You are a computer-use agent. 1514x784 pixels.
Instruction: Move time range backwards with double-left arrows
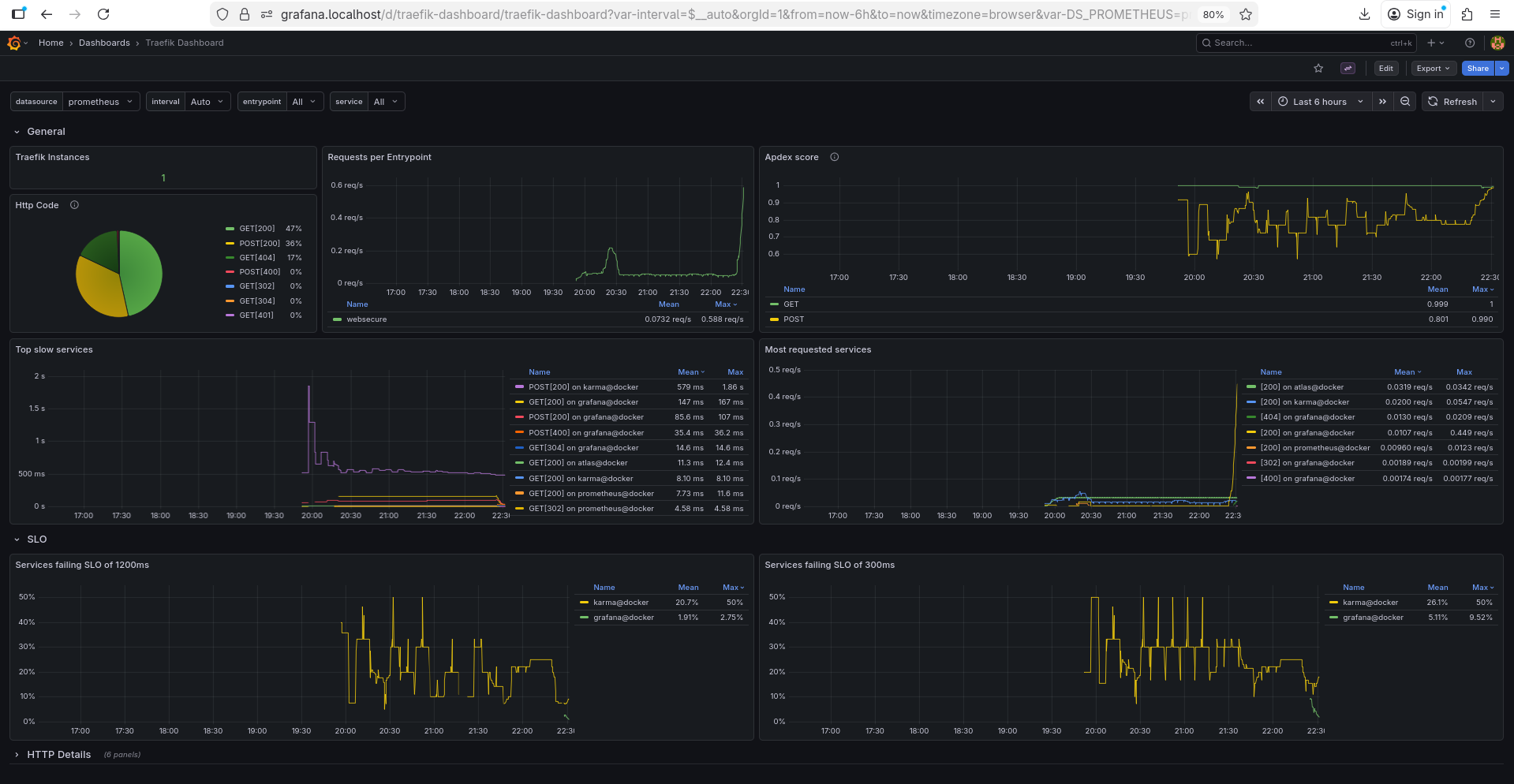1261,102
